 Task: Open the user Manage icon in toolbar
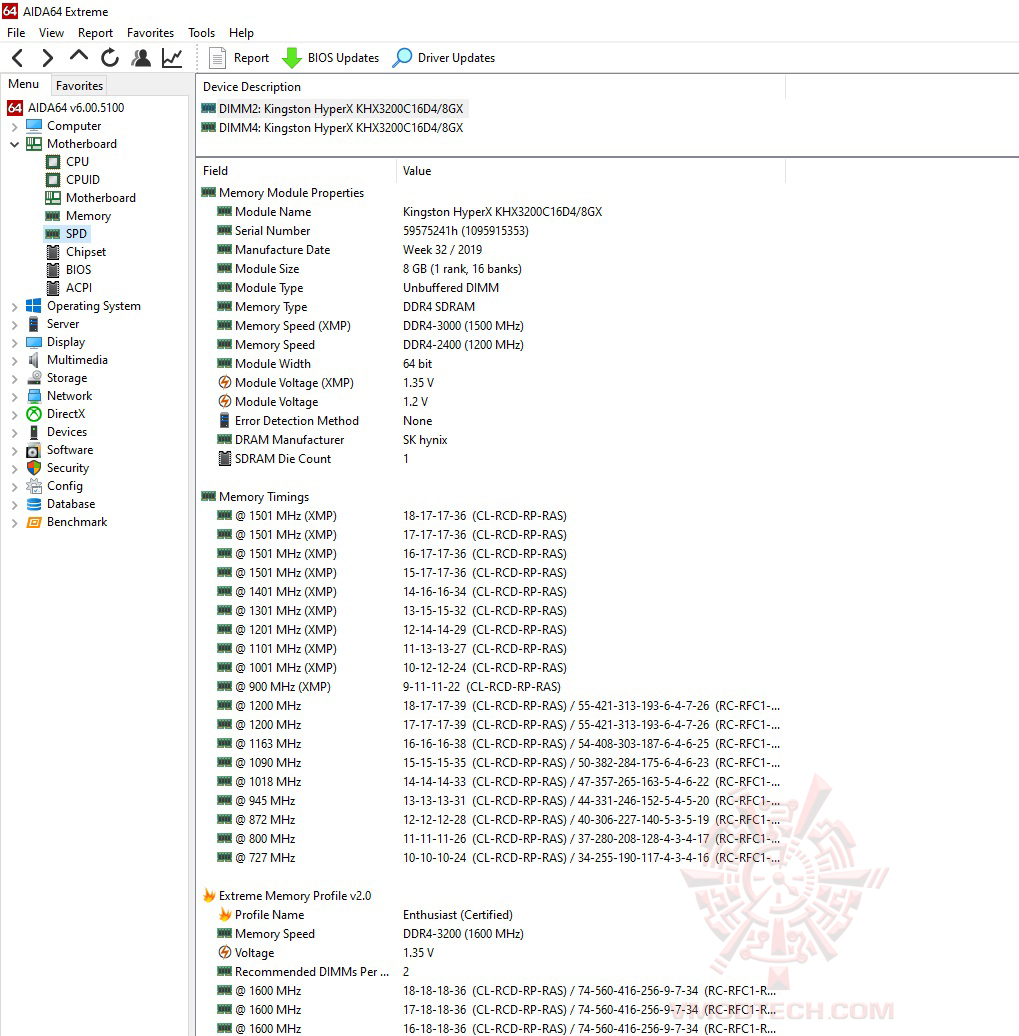click(141, 58)
